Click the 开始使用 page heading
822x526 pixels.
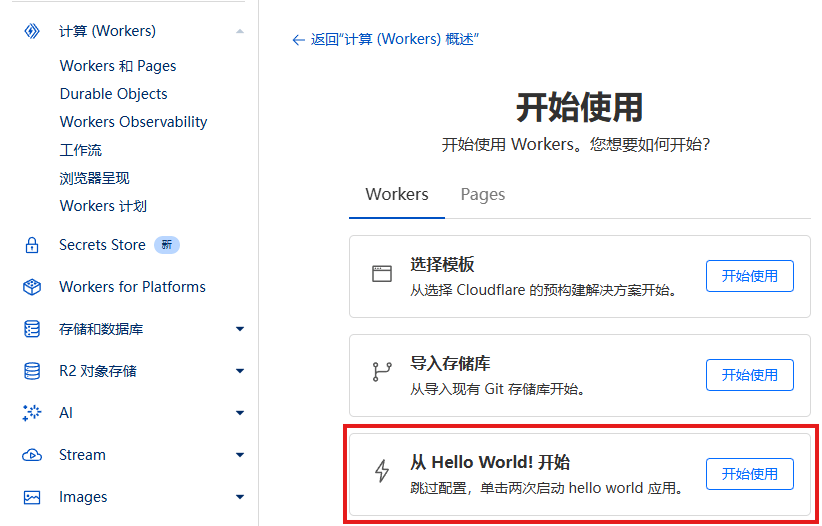click(x=580, y=108)
